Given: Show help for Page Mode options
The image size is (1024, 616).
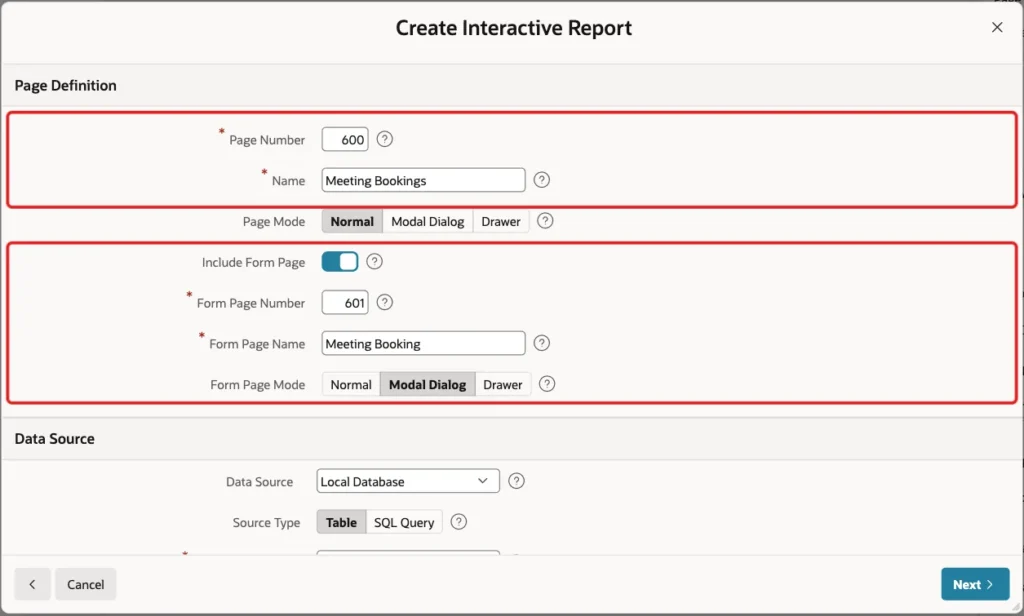Looking at the screenshot, I should click(x=545, y=221).
